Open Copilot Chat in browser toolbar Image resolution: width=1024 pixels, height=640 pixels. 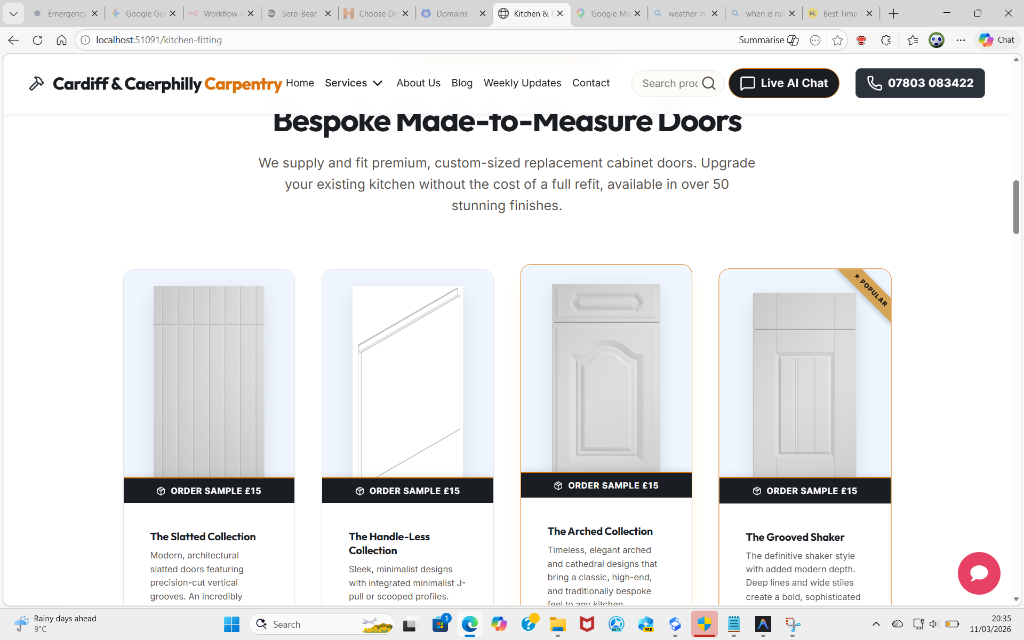[997, 40]
